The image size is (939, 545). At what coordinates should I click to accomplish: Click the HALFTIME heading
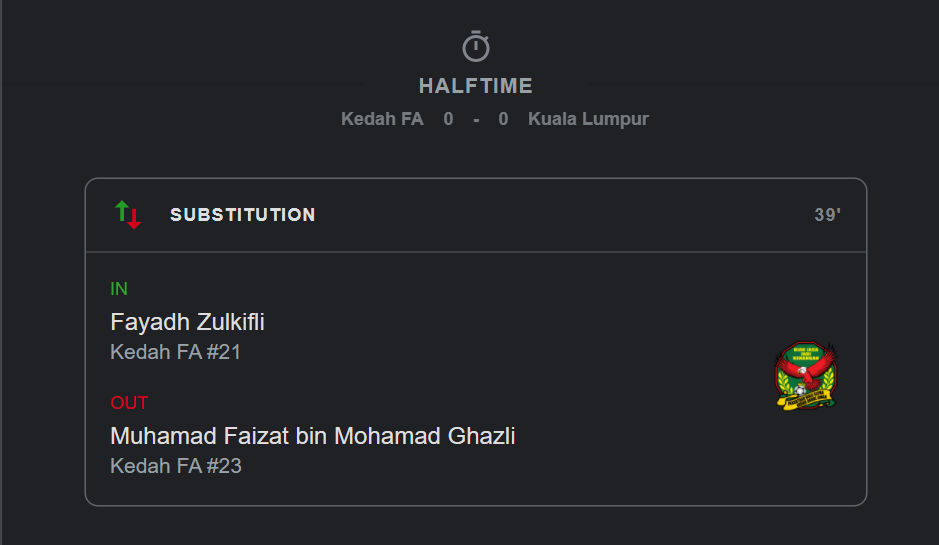tap(476, 86)
